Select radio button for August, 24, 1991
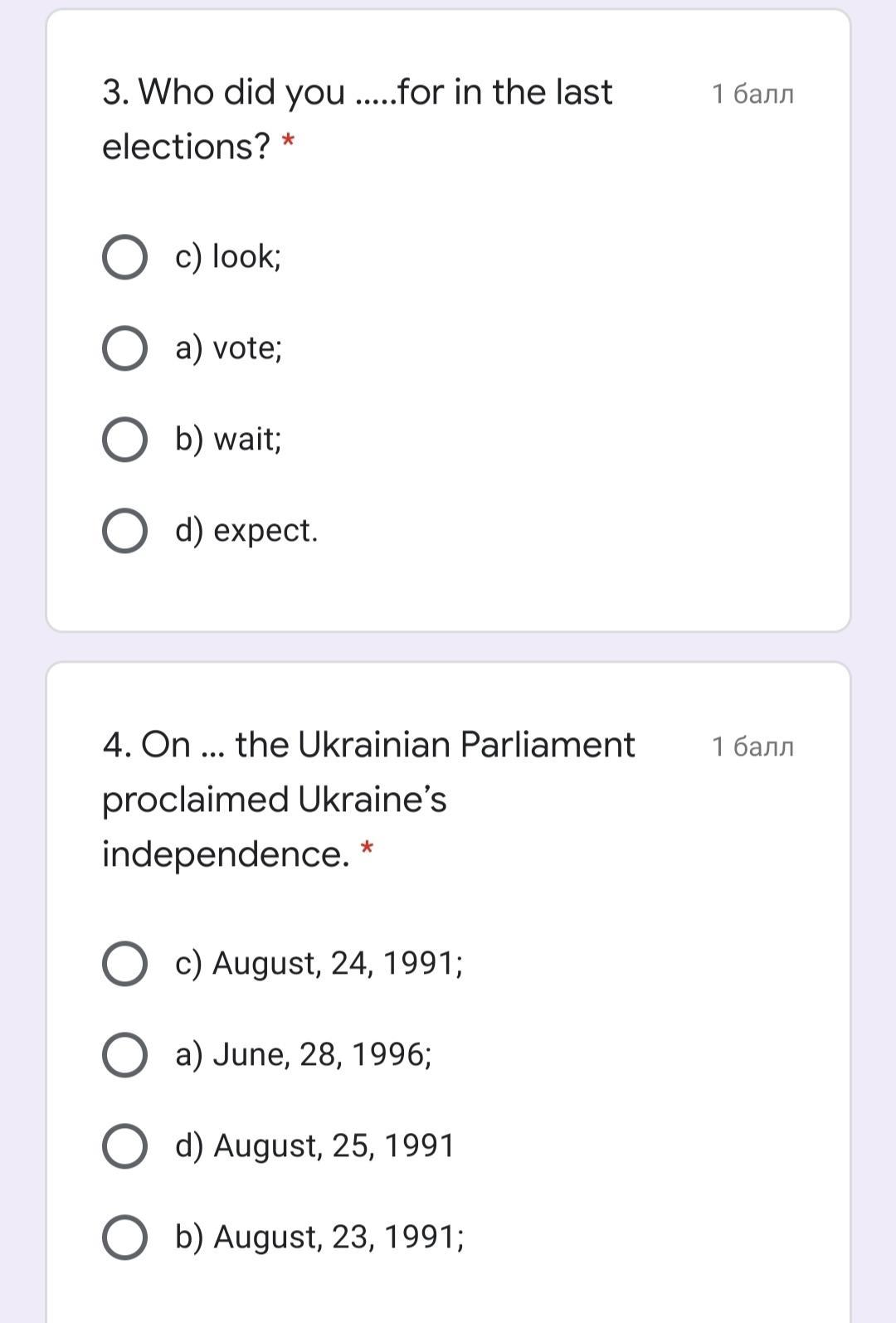The image size is (896, 1323). [x=124, y=964]
